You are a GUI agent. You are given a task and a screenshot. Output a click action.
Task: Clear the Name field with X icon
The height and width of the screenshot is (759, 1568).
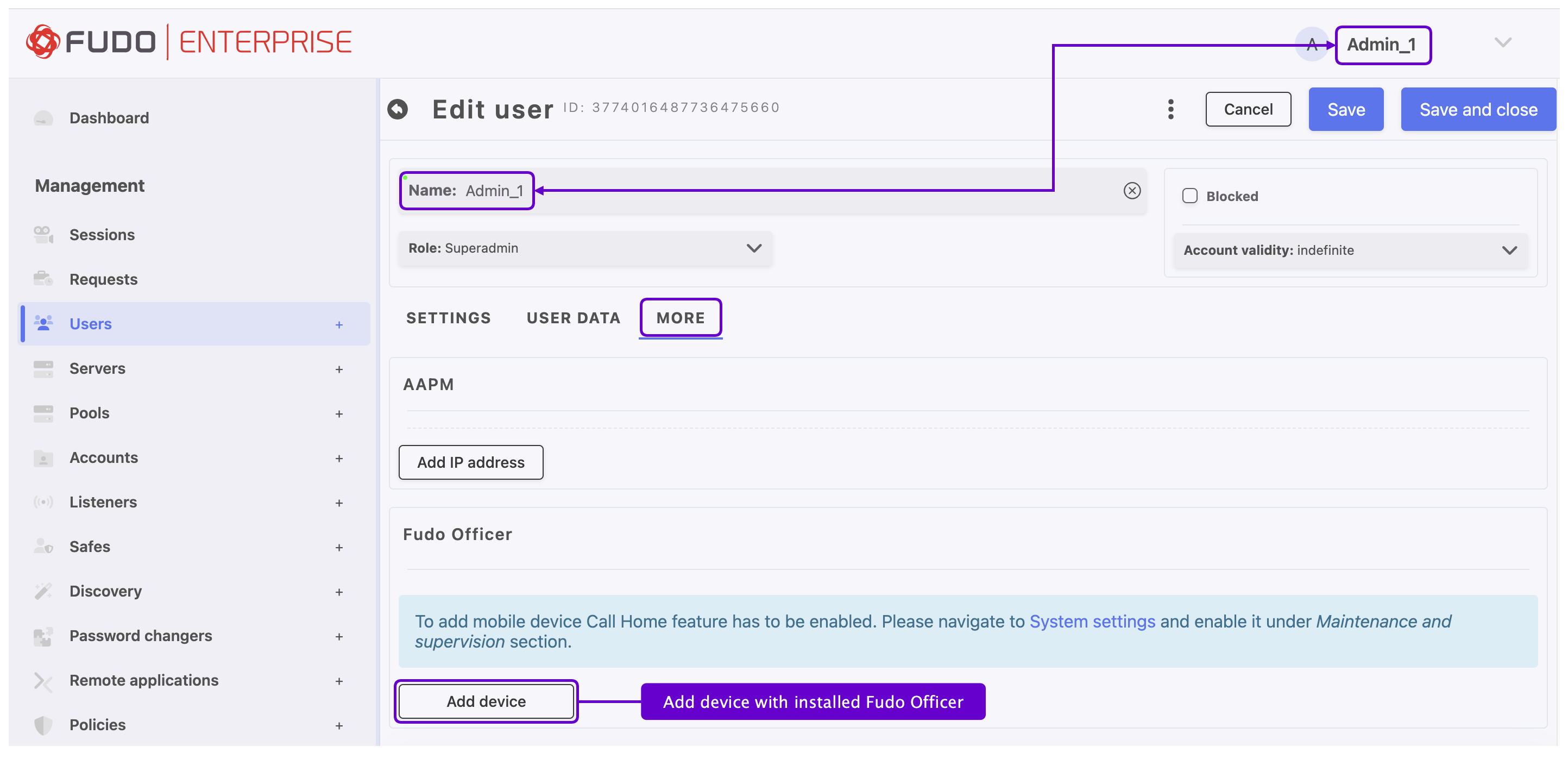tap(1131, 191)
